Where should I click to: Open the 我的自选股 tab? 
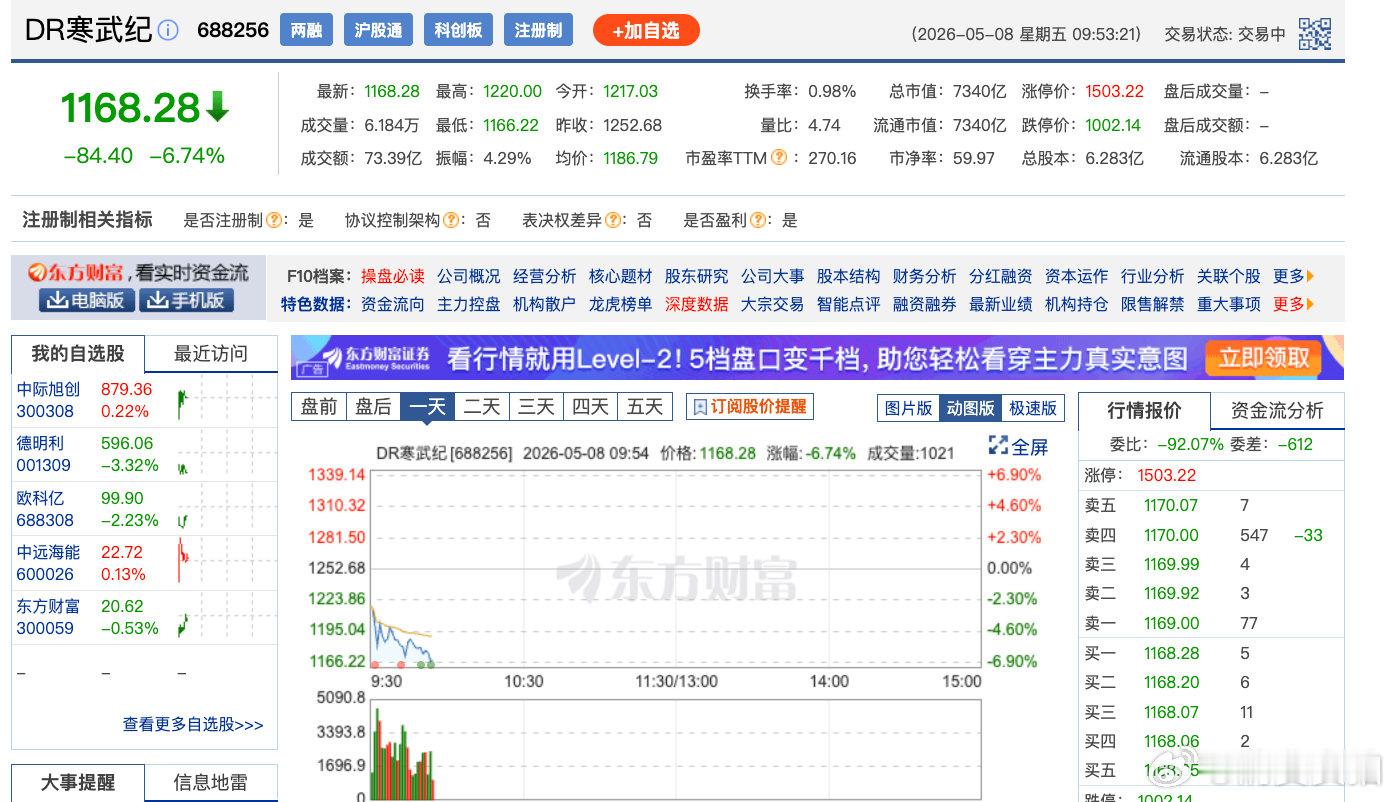[x=78, y=354]
